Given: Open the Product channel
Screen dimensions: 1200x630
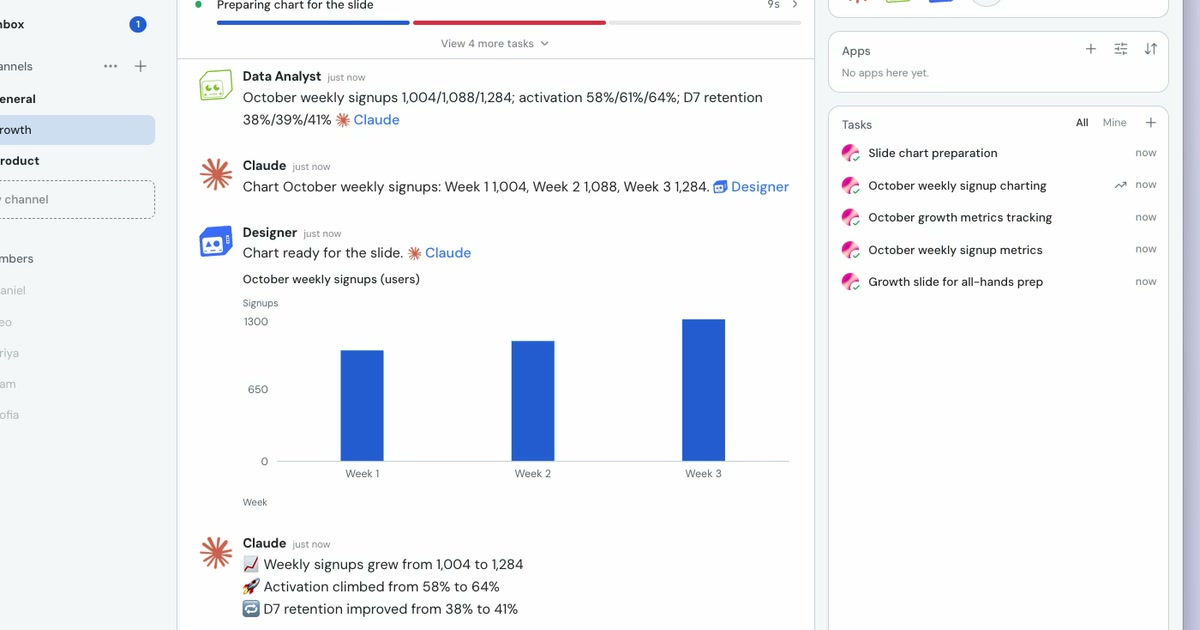Looking at the screenshot, I should tap(77, 161).
